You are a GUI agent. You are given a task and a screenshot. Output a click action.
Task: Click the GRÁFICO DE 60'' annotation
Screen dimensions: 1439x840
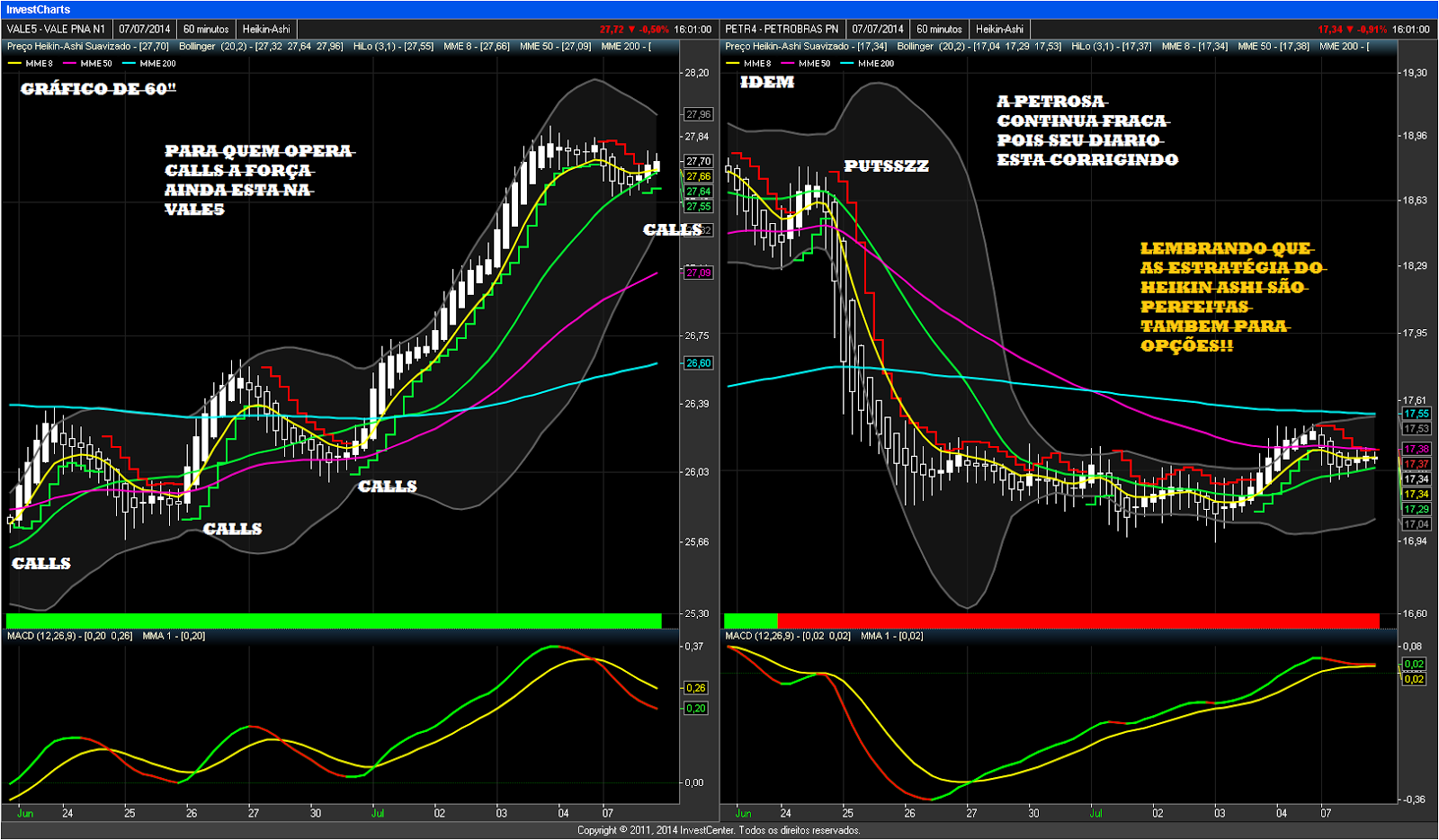point(98,89)
